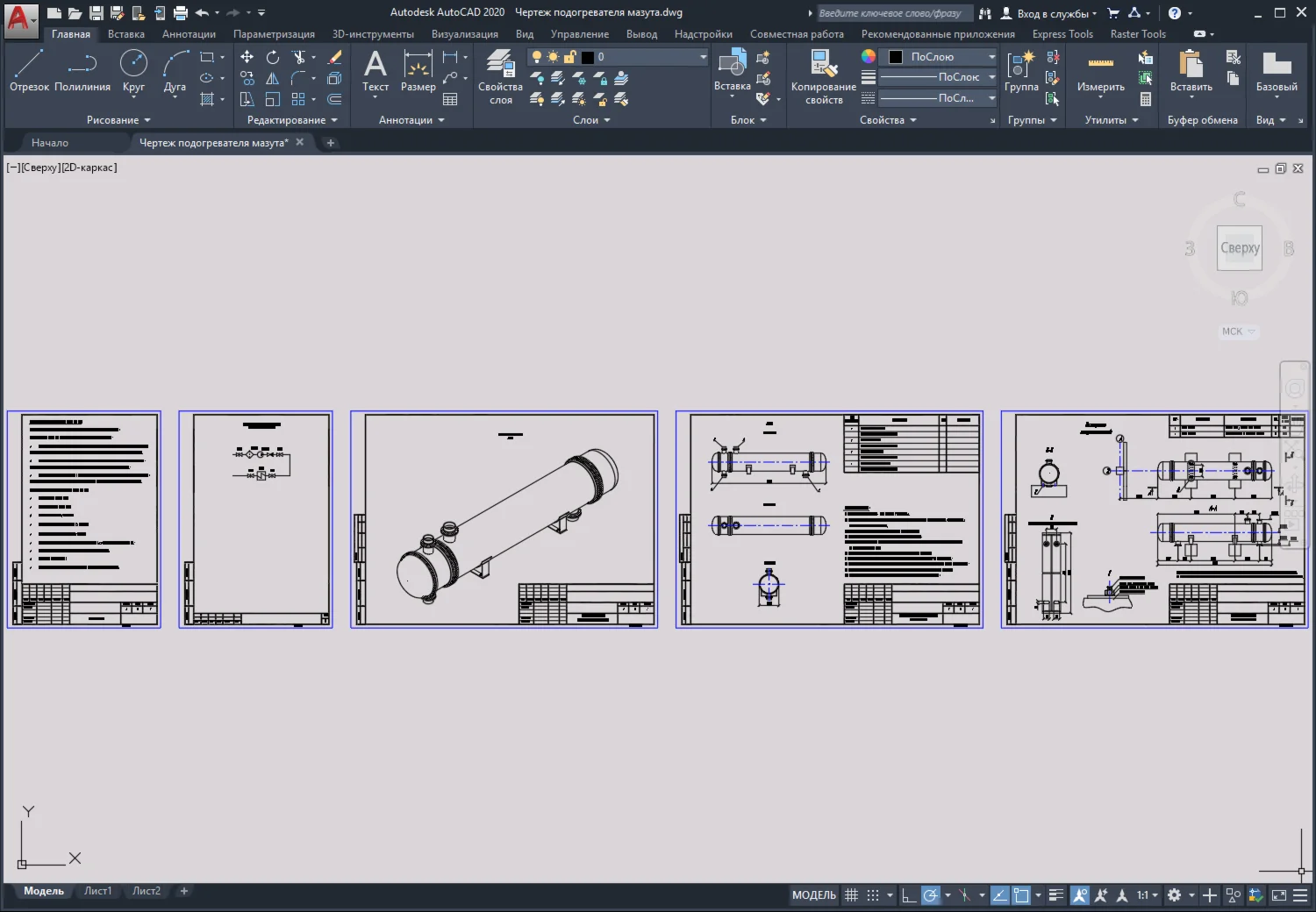Click the МОДЕЛЬ status bar button

(x=814, y=895)
